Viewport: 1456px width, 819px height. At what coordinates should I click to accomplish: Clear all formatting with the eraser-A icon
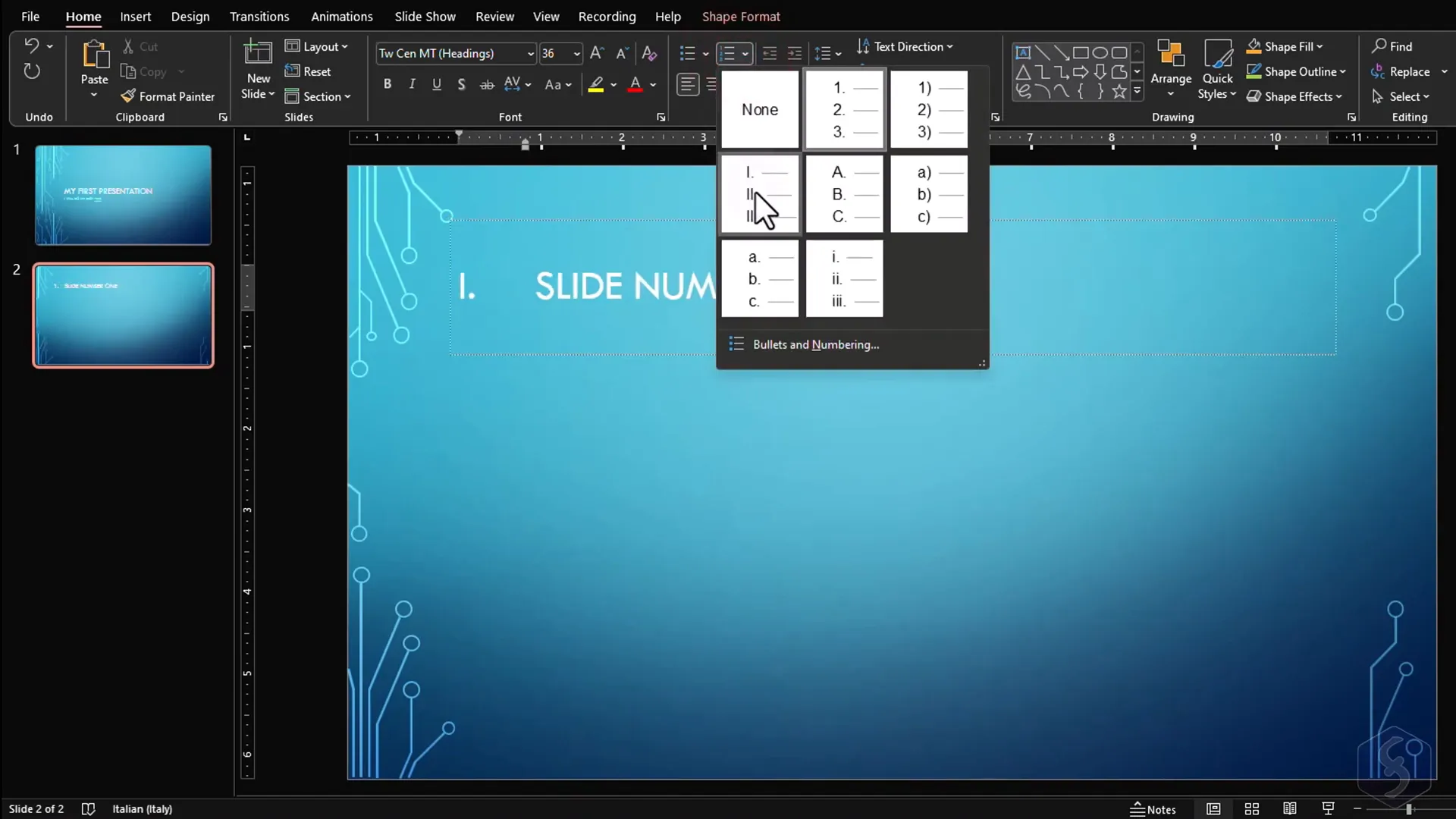pyautogui.click(x=649, y=53)
